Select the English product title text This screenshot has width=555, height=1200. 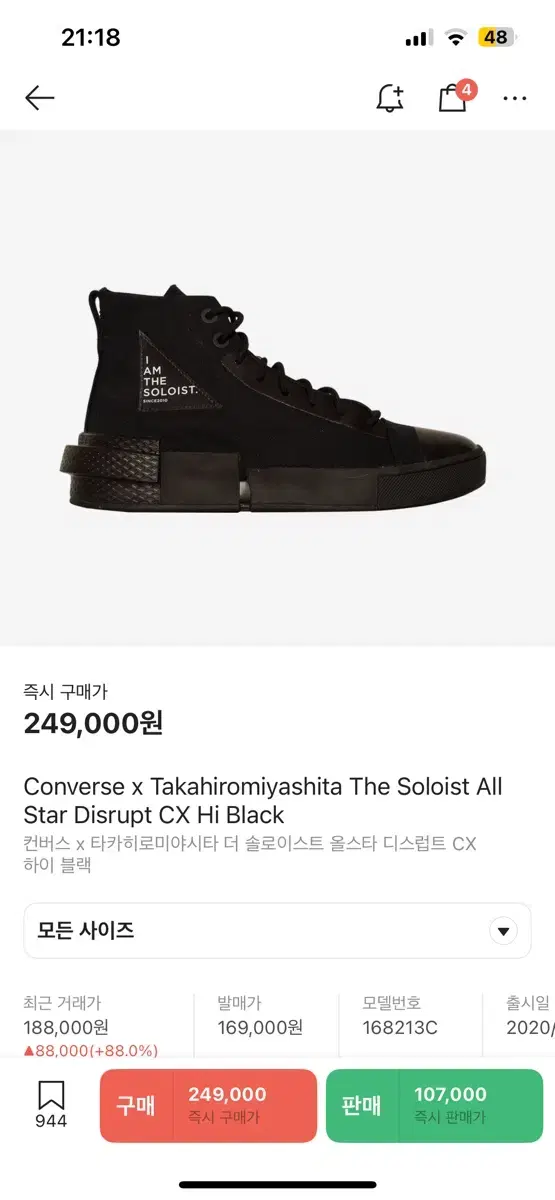[263, 800]
